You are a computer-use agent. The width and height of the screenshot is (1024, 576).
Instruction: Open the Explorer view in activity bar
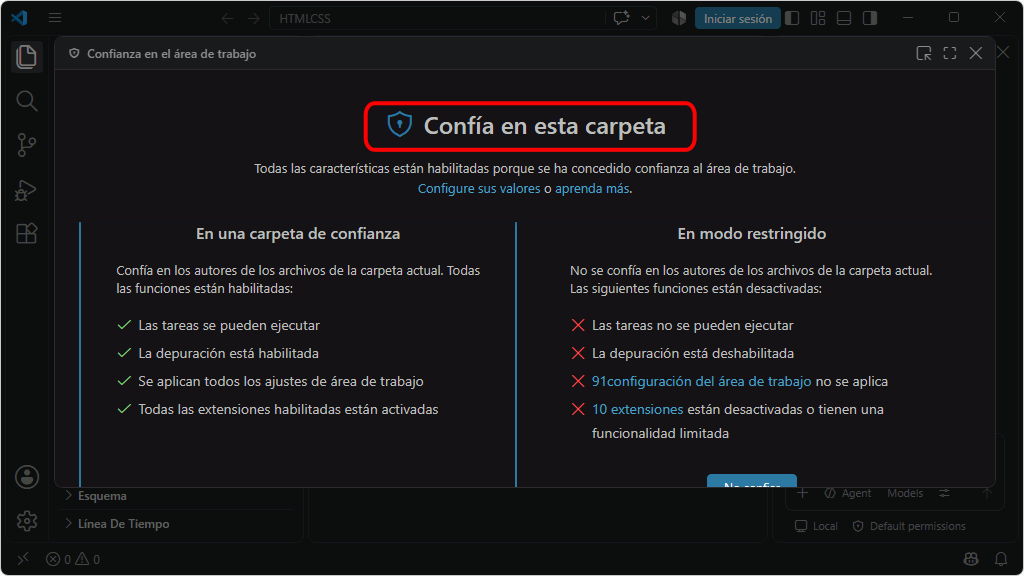tap(26, 57)
